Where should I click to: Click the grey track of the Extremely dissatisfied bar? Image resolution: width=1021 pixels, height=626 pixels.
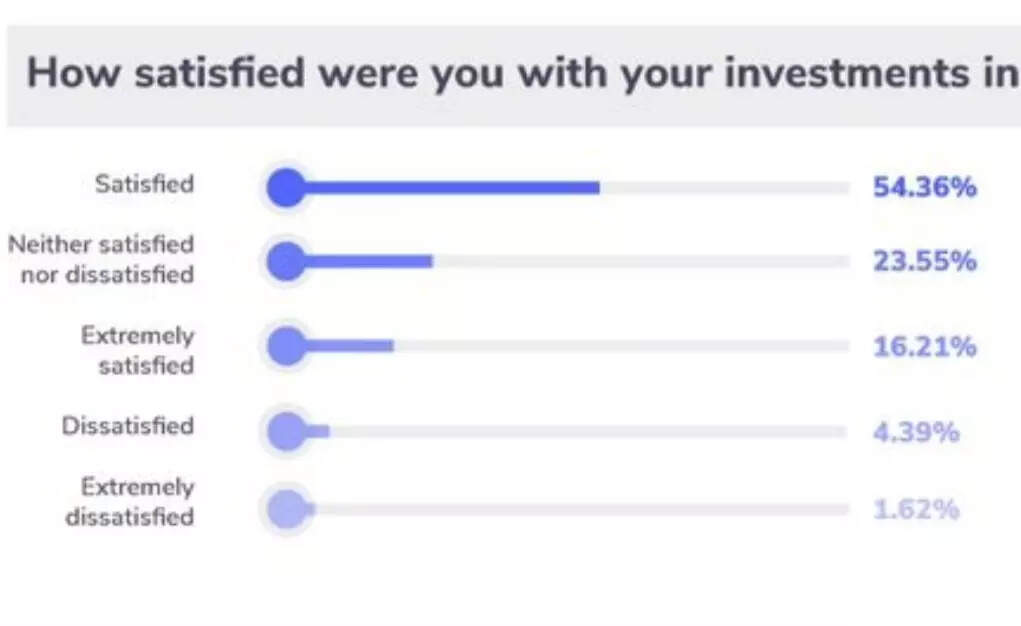point(580,509)
